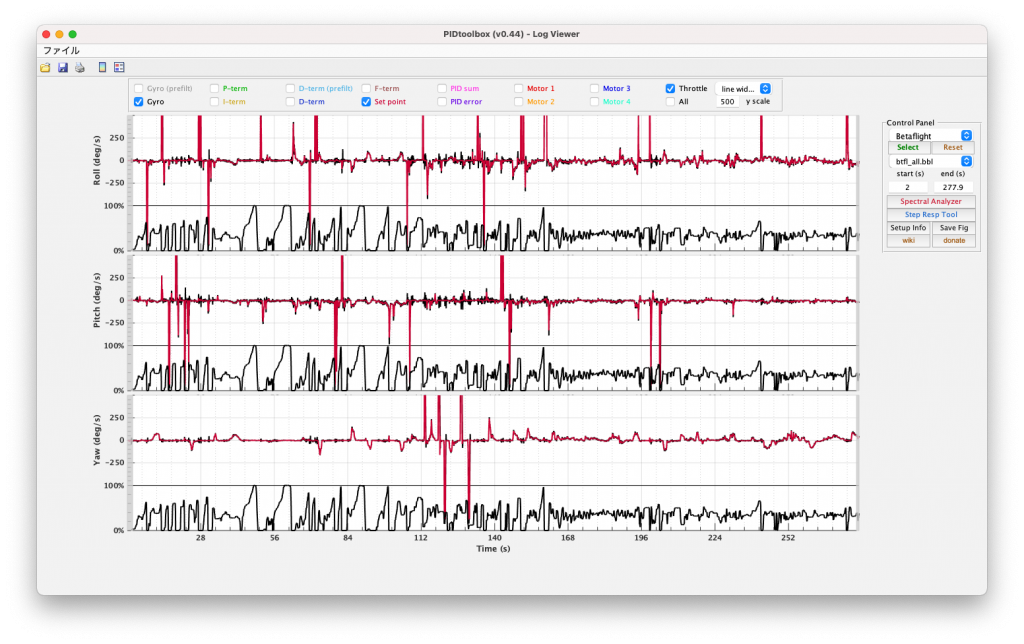Viewport: 1024px width, 644px height.
Task: Click the insert legend toolbar icon
Action: pos(119,67)
